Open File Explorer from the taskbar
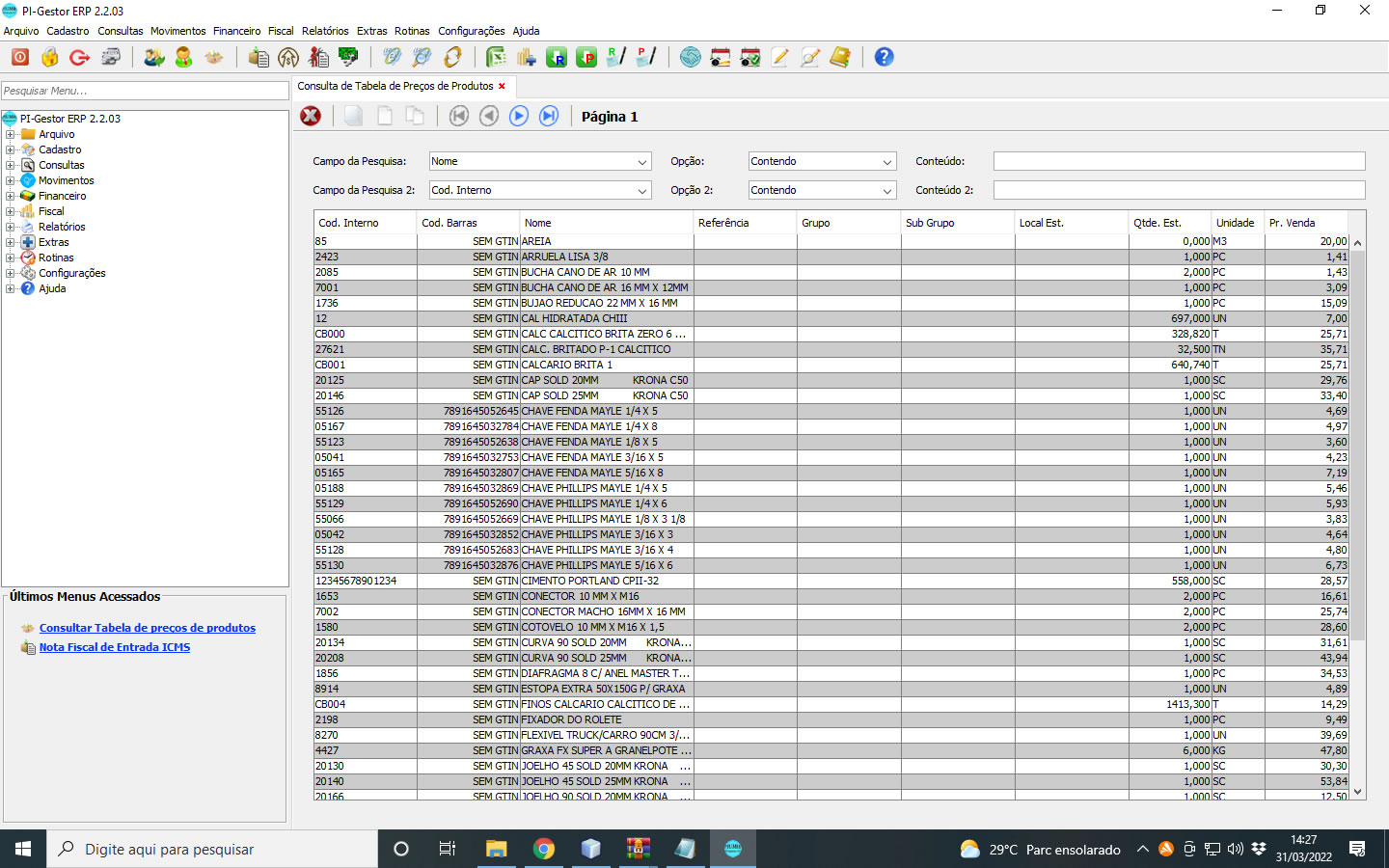Viewport: 1389px width, 868px height. 497,849
